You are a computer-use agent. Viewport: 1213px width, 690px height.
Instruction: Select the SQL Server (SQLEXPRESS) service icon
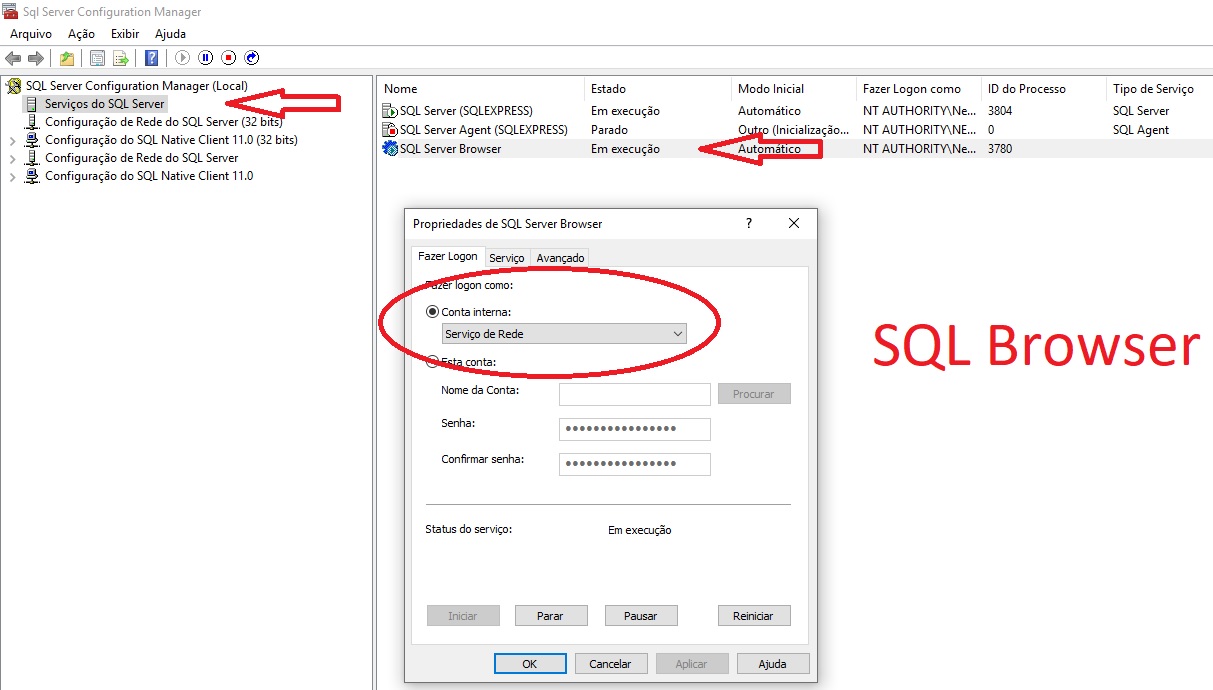390,111
